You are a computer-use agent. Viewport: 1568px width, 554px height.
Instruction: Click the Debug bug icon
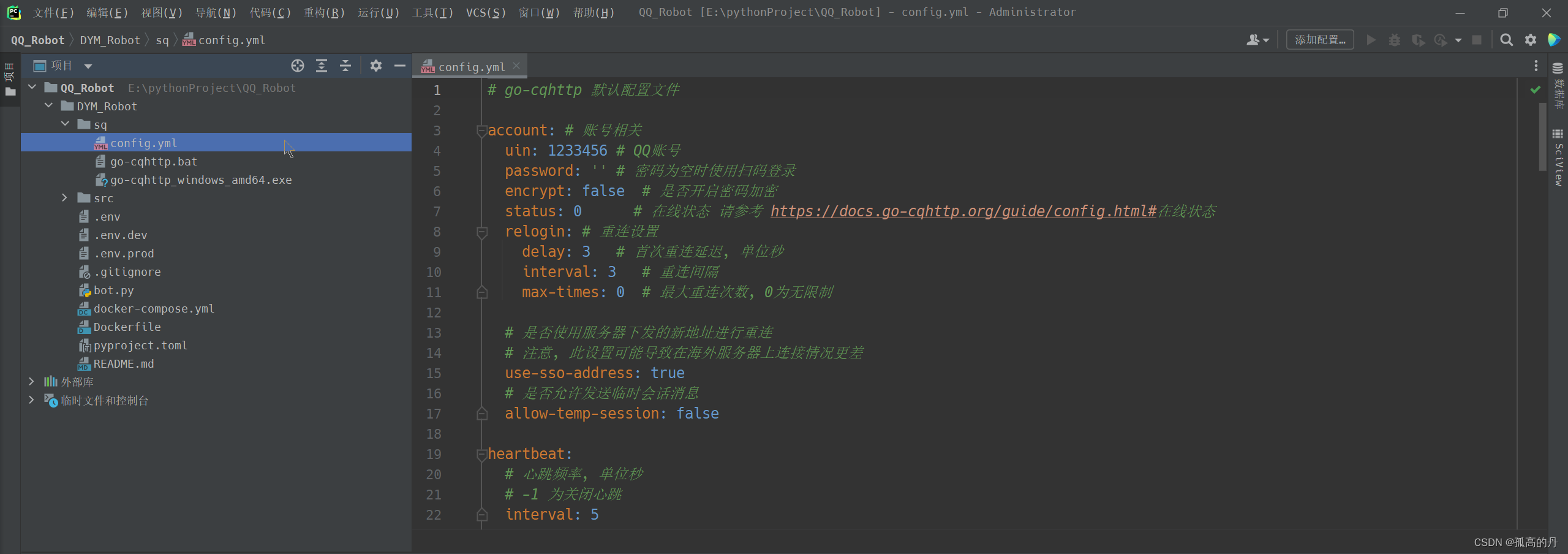point(1395,40)
